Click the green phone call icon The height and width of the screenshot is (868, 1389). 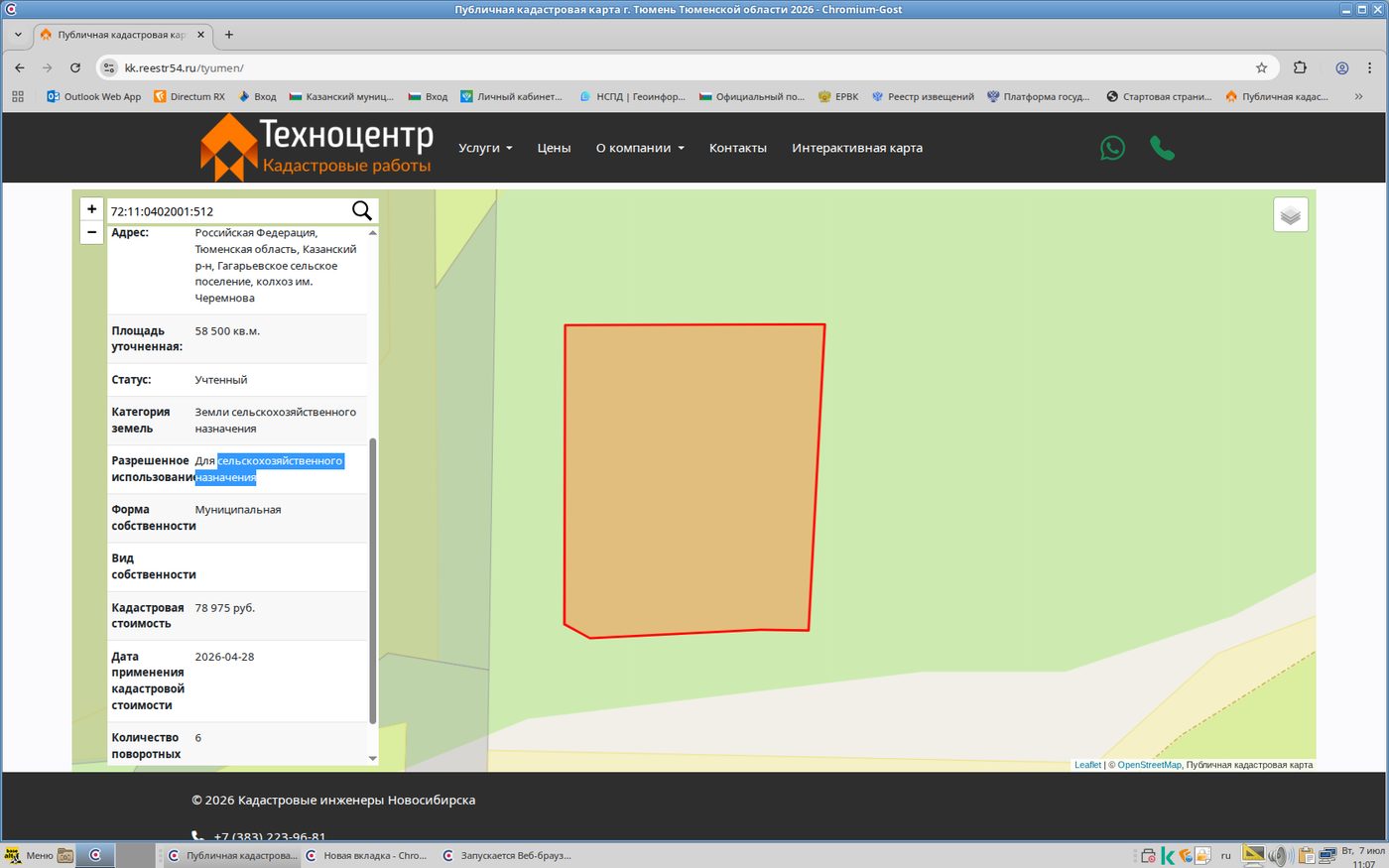pyautogui.click(x=1162, y=148)
